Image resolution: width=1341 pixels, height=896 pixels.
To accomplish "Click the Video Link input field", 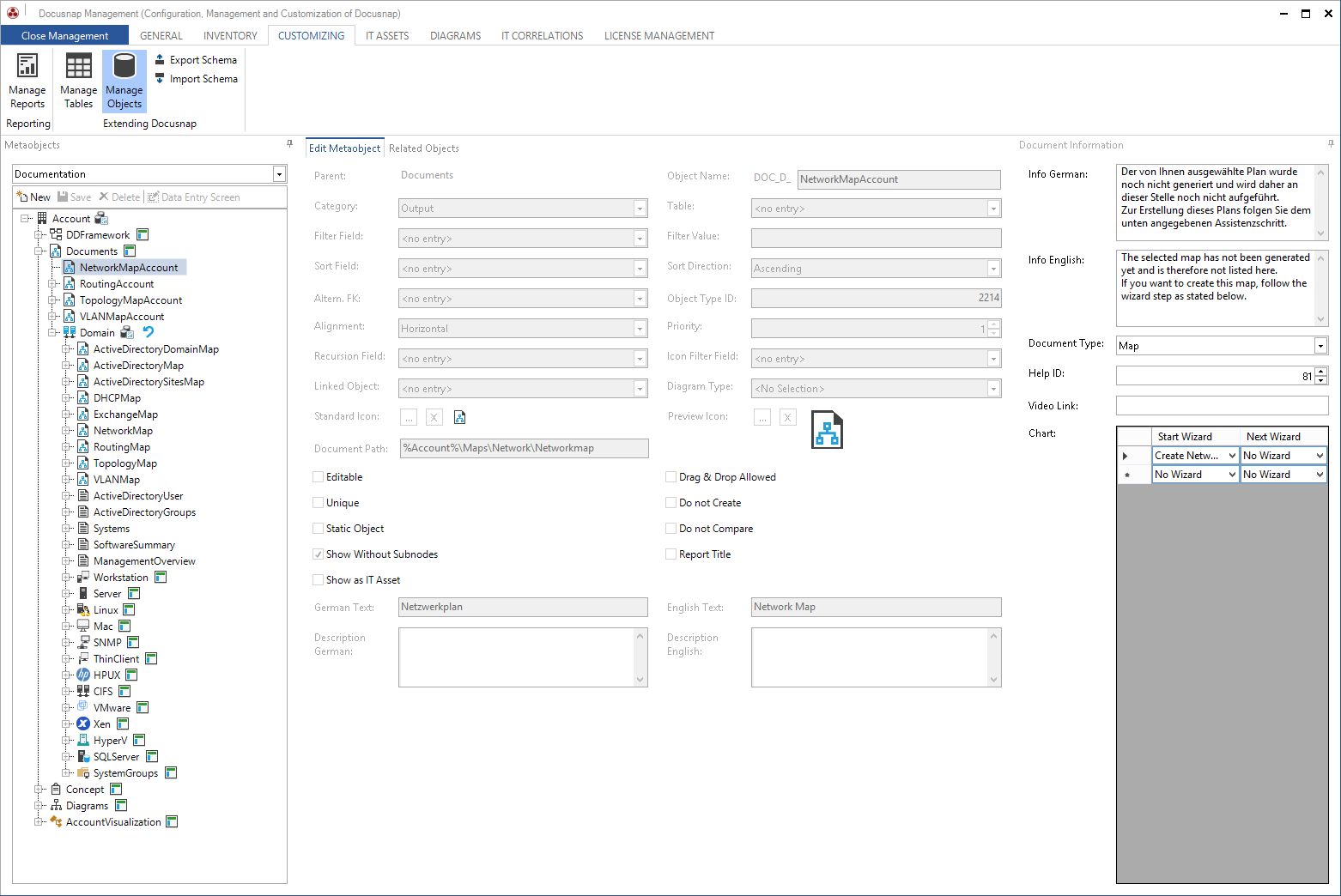I will tap(1222, 406).
